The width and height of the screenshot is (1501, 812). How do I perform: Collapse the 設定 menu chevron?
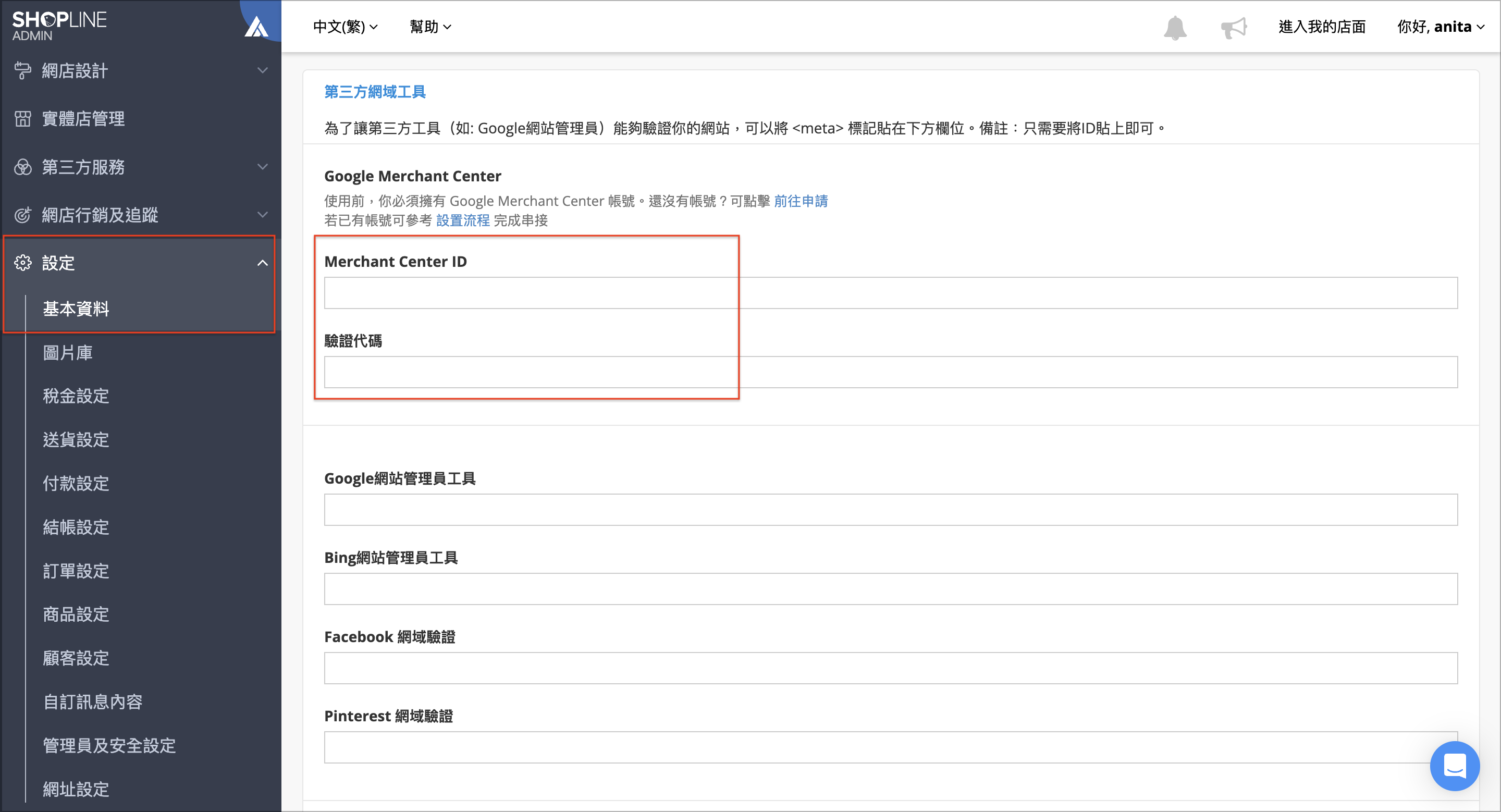tap(263, 263)
